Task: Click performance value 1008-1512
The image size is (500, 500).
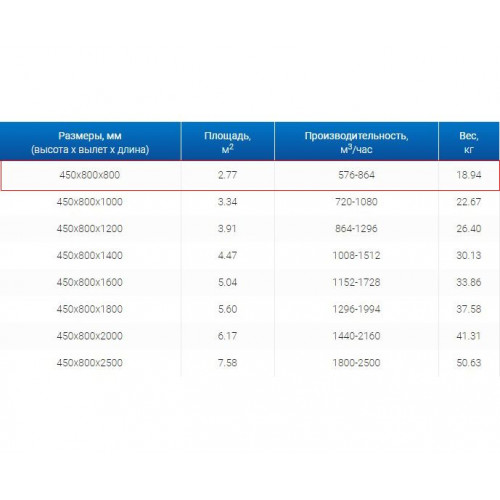Action: pyautogui.click(x=356, y=255)
